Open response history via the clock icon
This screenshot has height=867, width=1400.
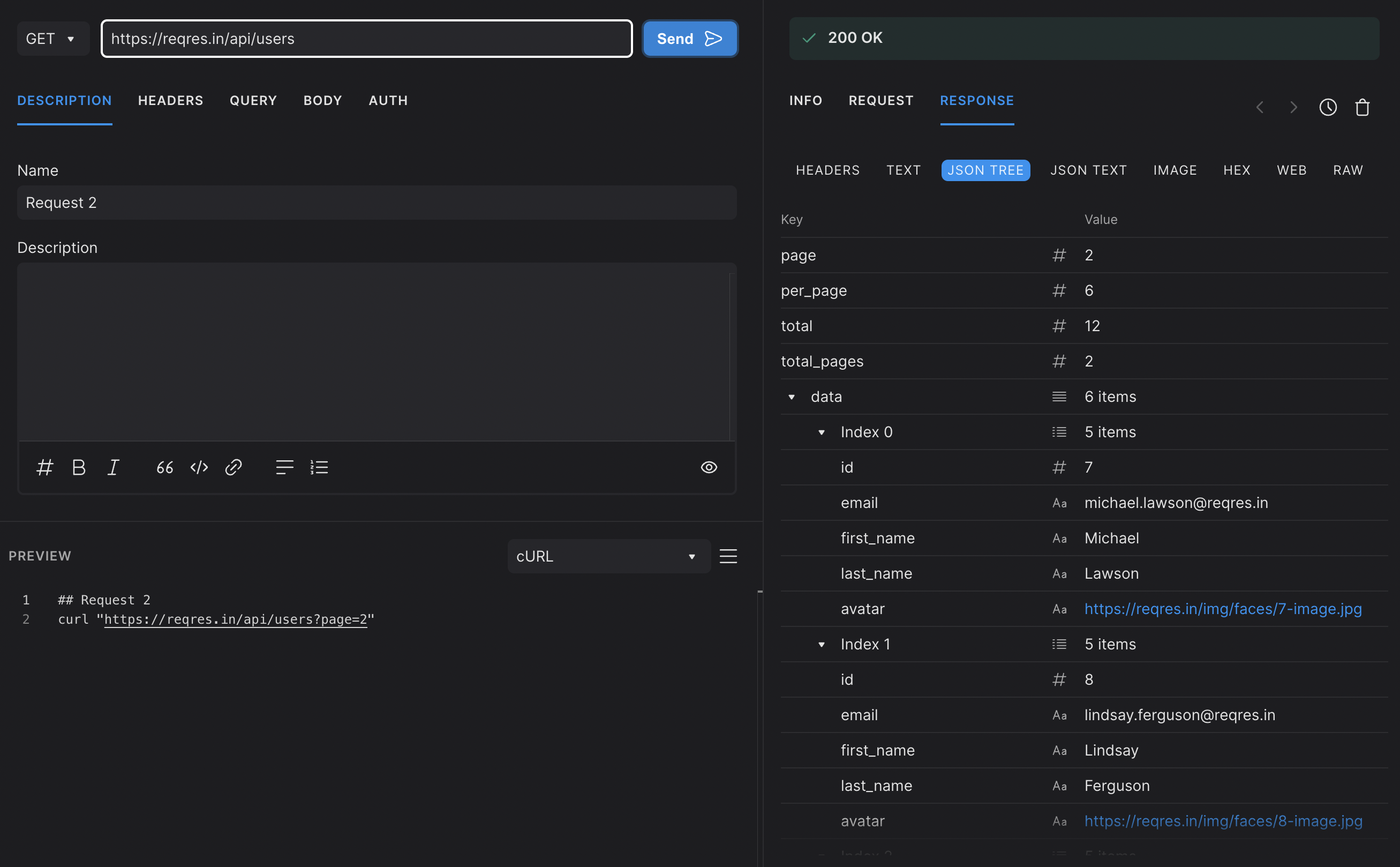[x=1328, y=107]
